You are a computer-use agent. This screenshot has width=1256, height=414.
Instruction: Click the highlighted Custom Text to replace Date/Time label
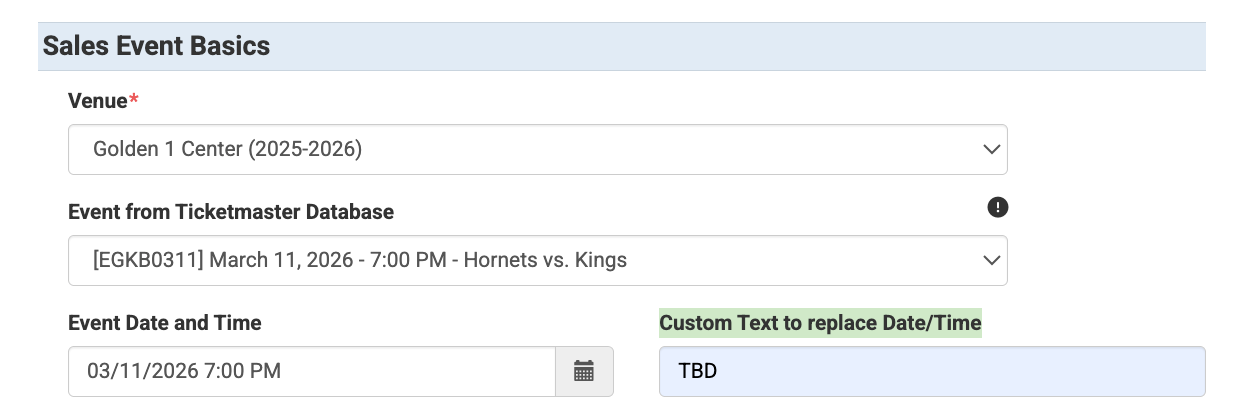820,323
